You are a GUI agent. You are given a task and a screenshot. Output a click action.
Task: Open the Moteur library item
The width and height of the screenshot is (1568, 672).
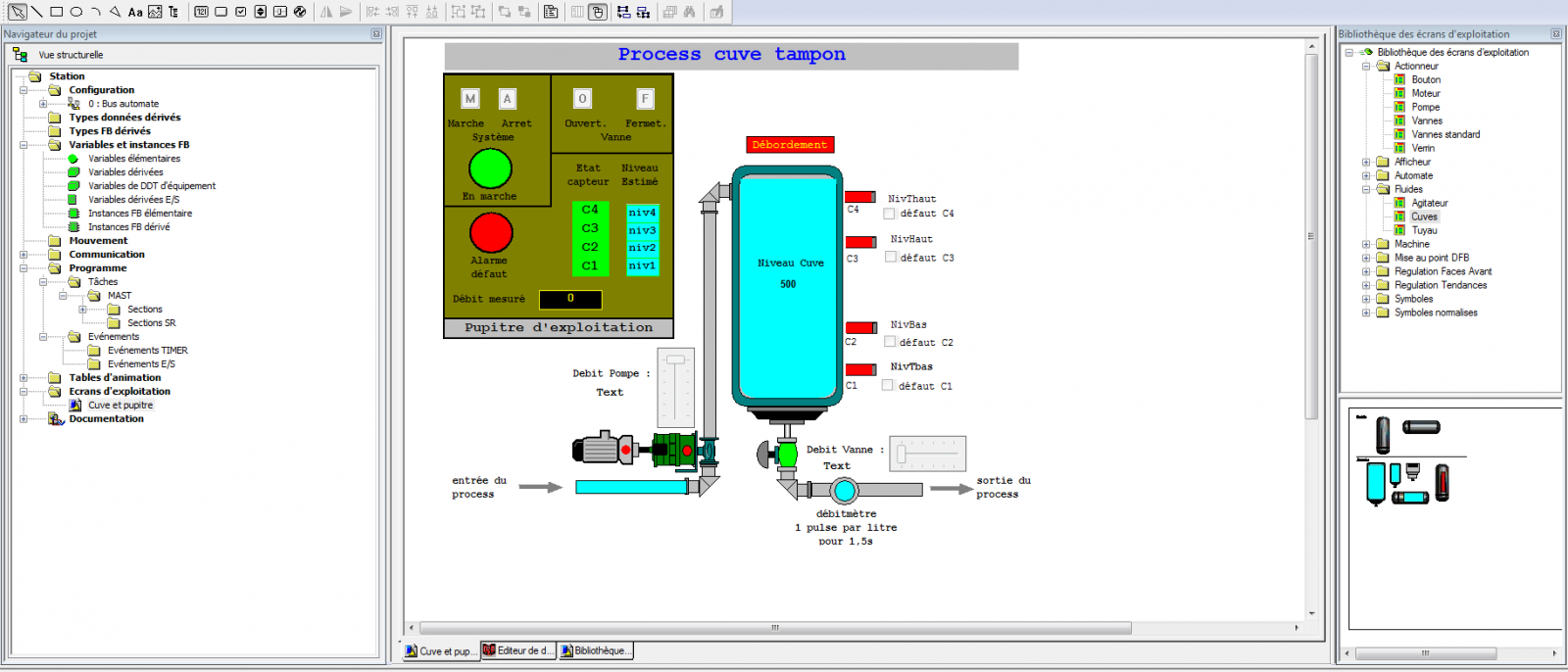coord(1426,93)
